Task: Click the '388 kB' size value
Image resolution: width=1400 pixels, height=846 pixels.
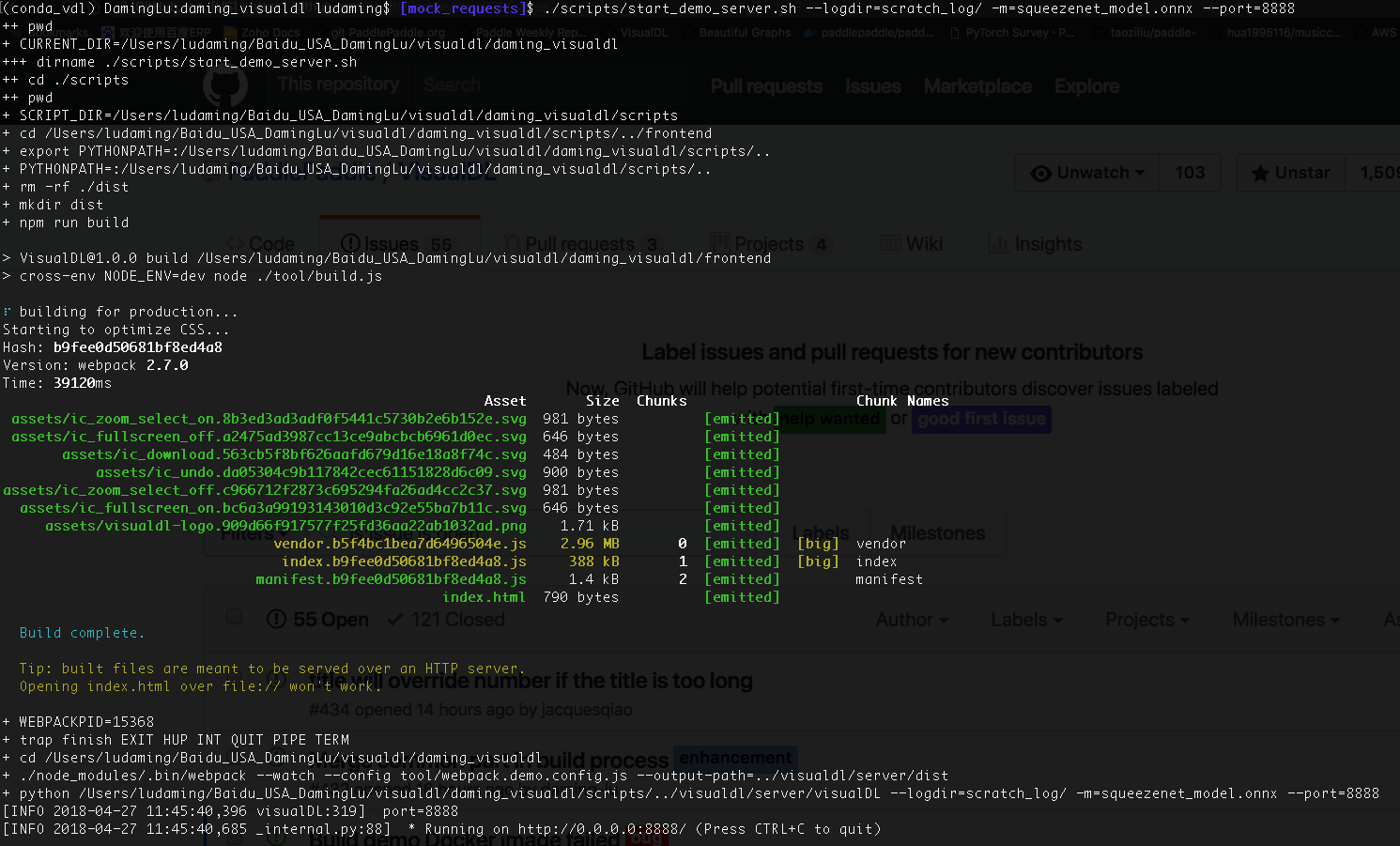Action: (x=593, y=561)
